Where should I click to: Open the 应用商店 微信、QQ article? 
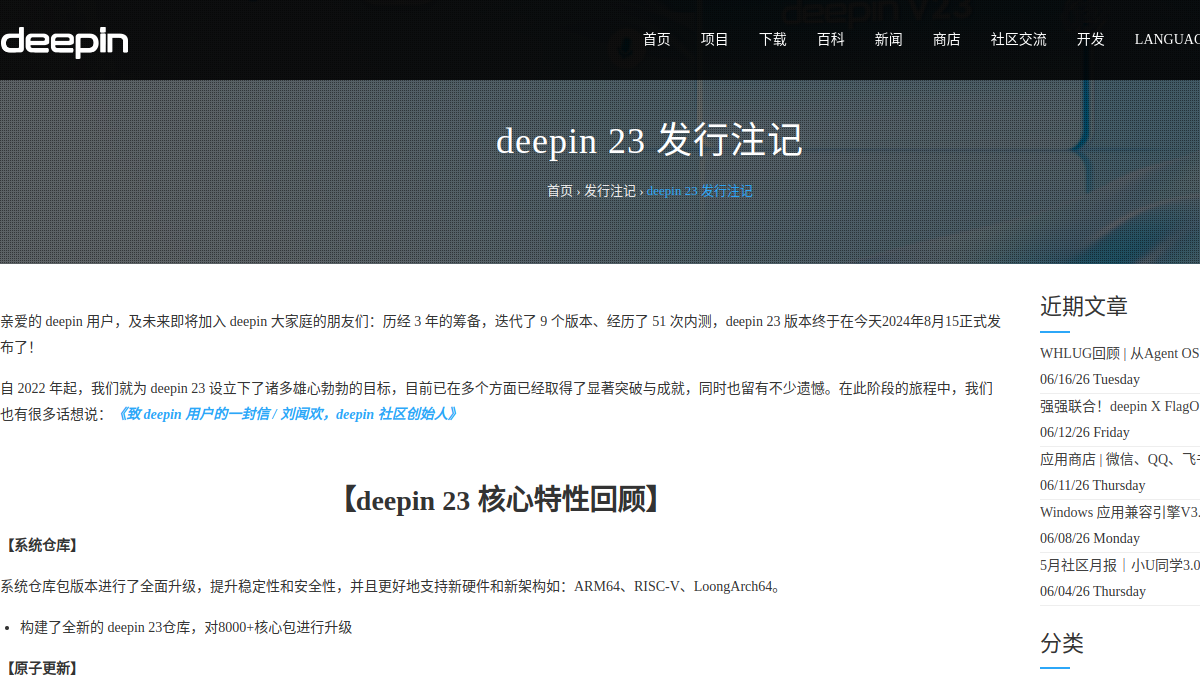(x=1120, y=459)
